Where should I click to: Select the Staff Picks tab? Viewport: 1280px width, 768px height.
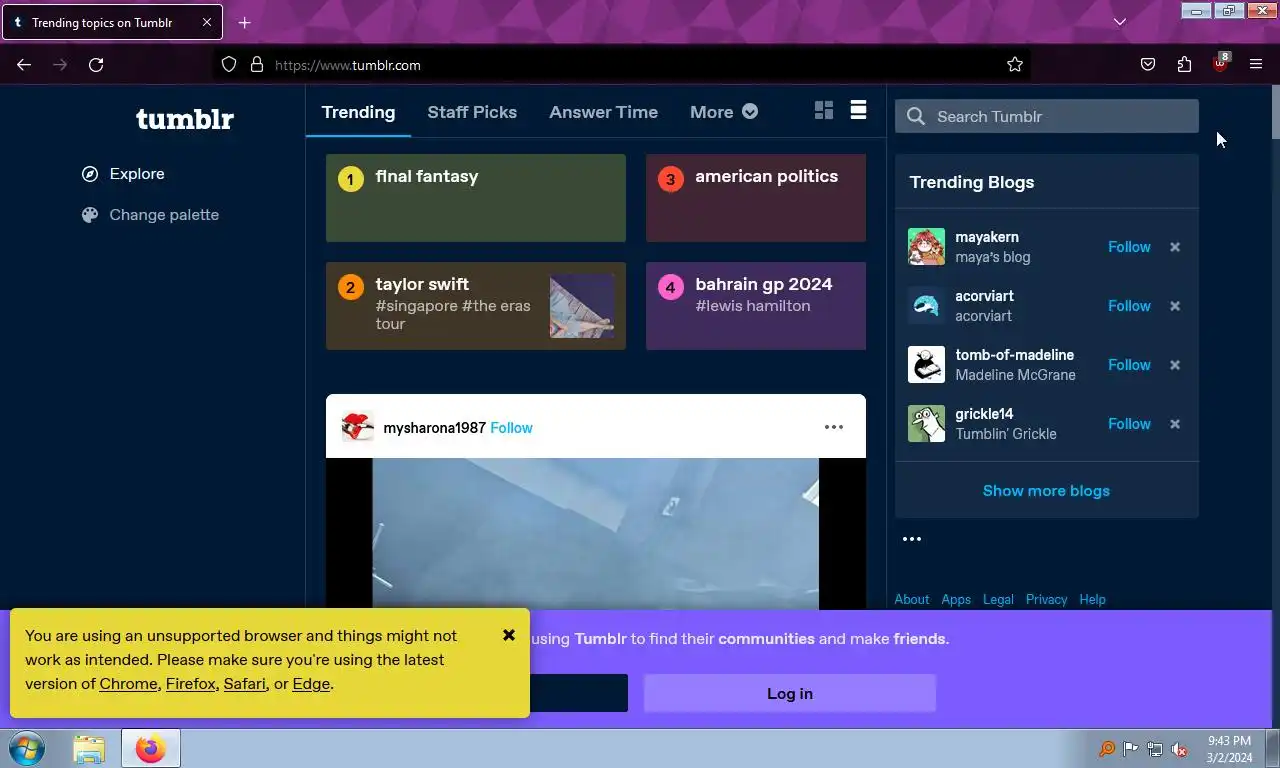pyautogui.click(x=472, y=112)
